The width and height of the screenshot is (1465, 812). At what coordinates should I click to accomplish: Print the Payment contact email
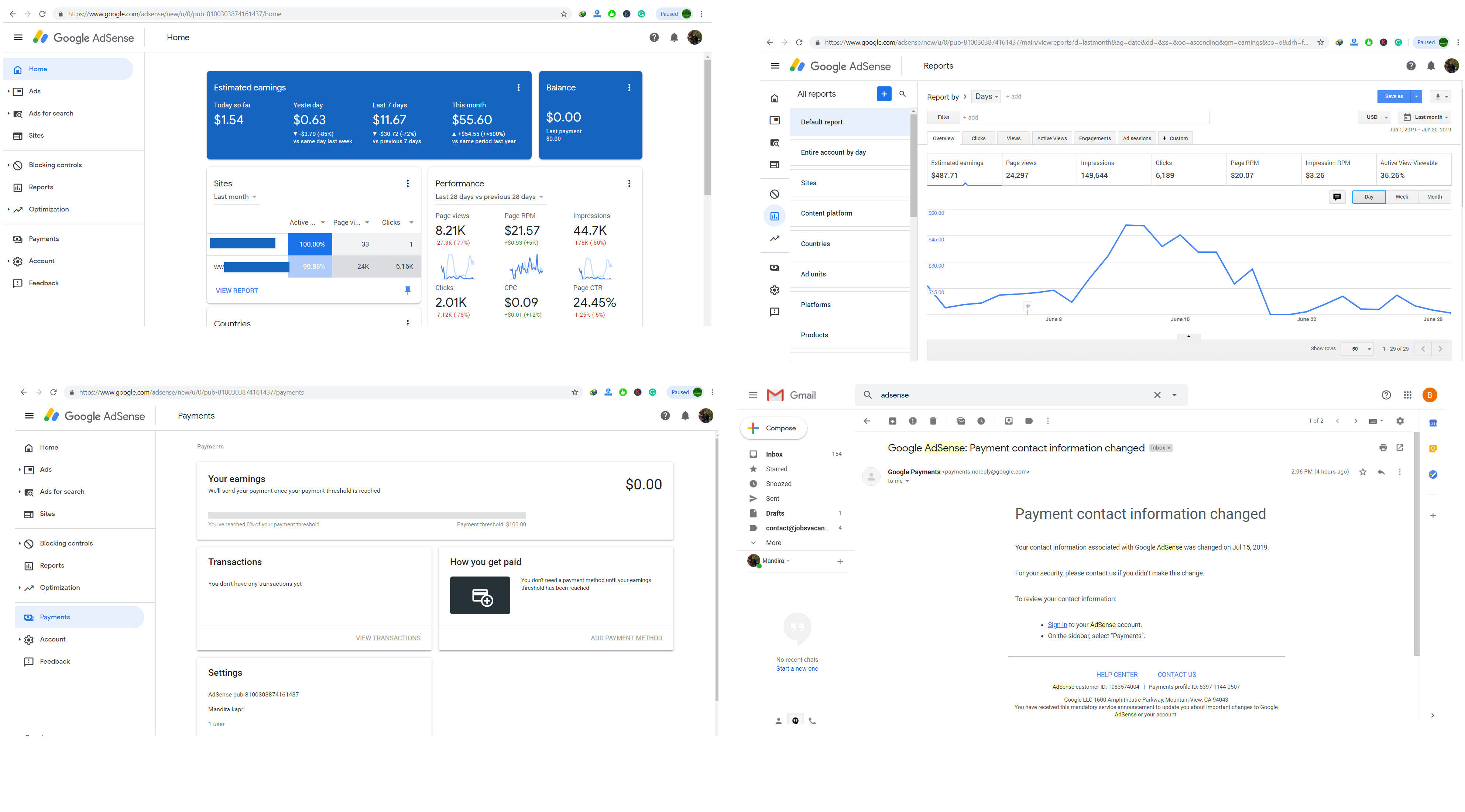pyautogui.click(x=1383, y=447)
